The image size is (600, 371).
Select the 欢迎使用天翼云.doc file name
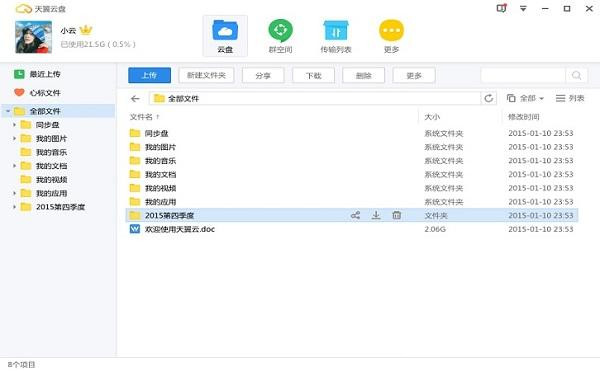[180, 229]
